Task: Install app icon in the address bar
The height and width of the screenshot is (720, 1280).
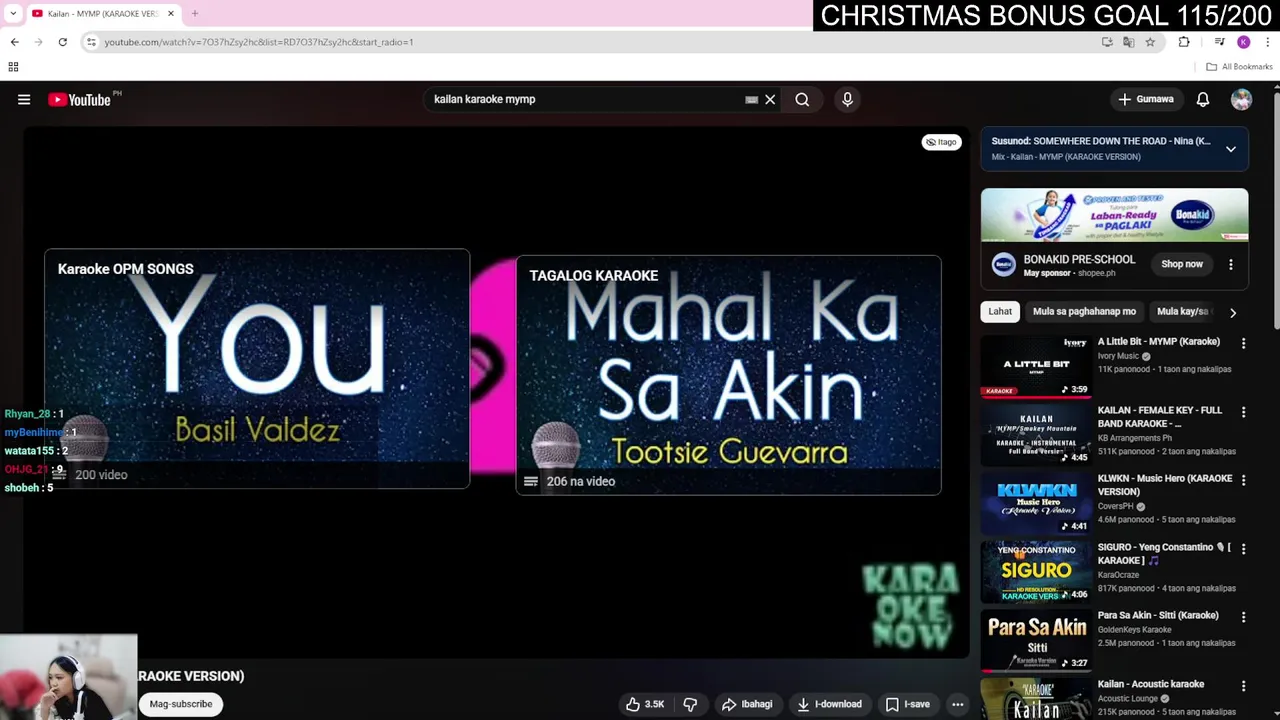Action: pyautogui.click(x=1107, y=42)
